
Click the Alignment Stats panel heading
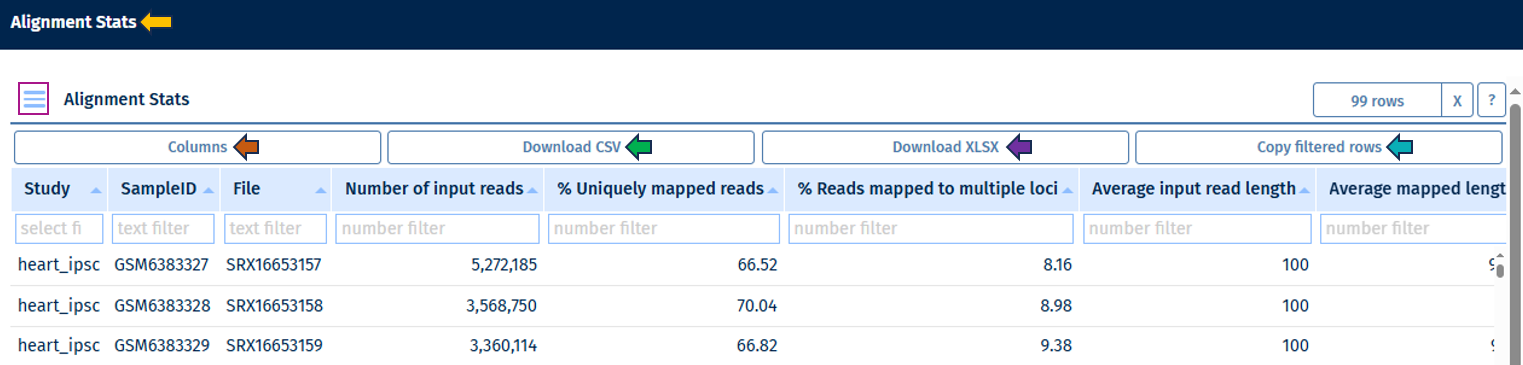click(x=126, y=99)
